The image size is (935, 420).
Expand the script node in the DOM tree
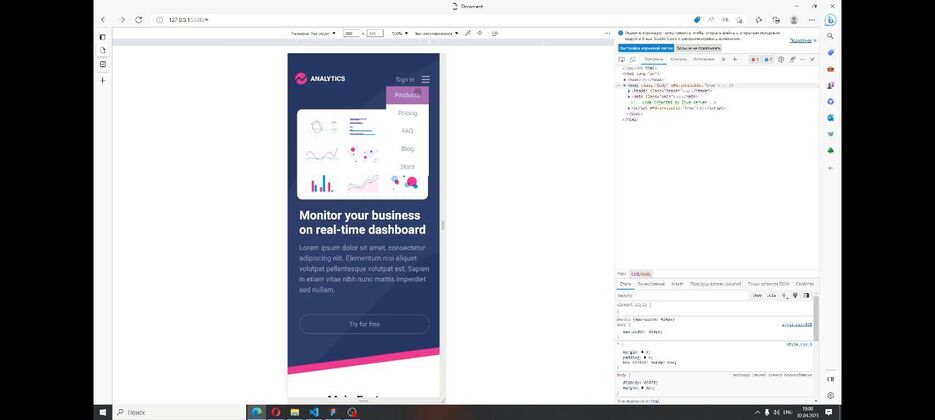629,108
